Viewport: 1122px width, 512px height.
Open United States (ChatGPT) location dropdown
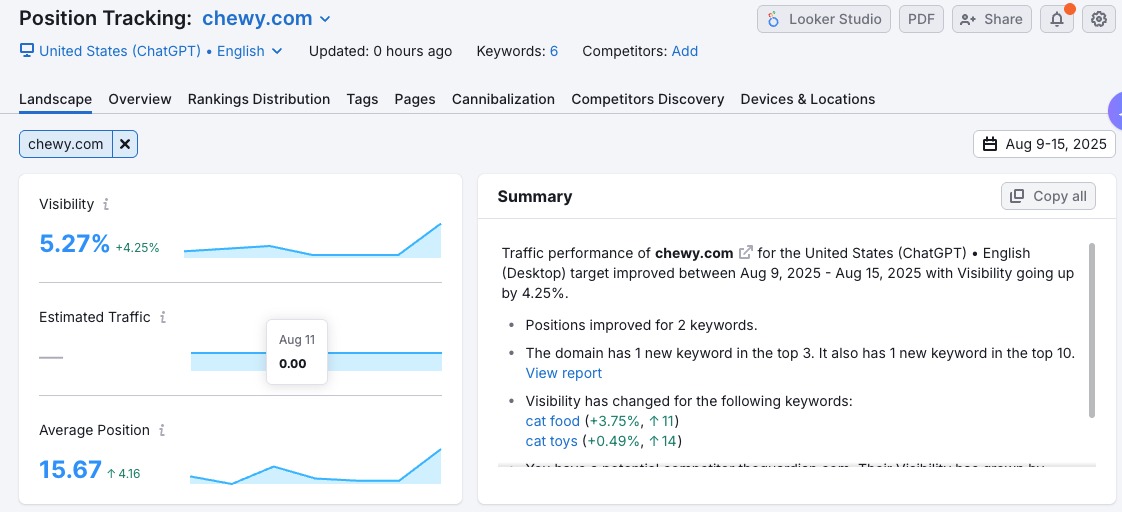pos(151,51)
